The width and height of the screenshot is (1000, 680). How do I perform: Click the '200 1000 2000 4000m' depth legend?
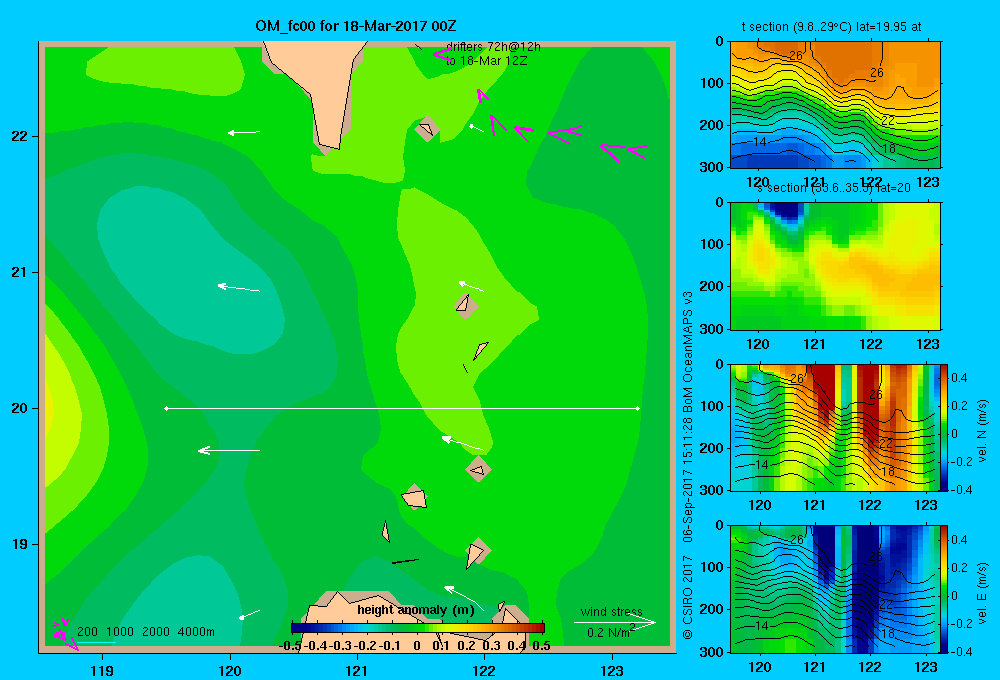tap(145, 632)
